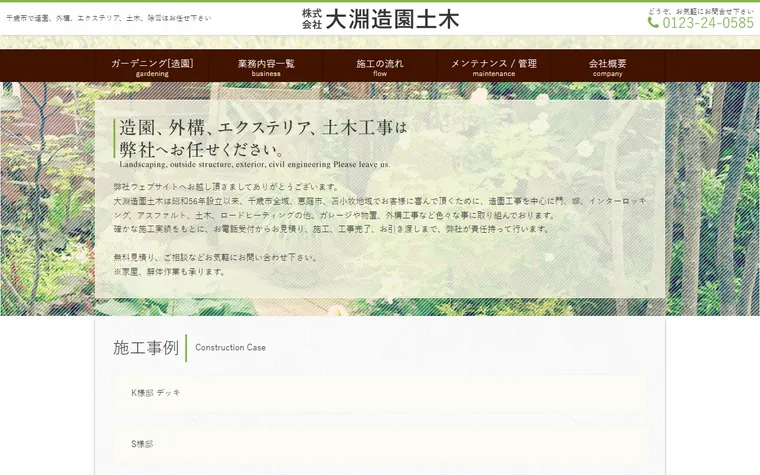Screen dimensions: 760x475
Task: Click the 施工事例 section heading
Action: tap(146, 348)
